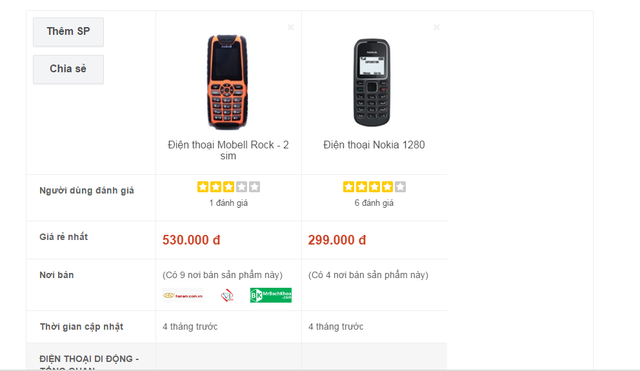Click the Thêm SP button
The width and height of the screenshot is (640, 371).
[68, 32]
